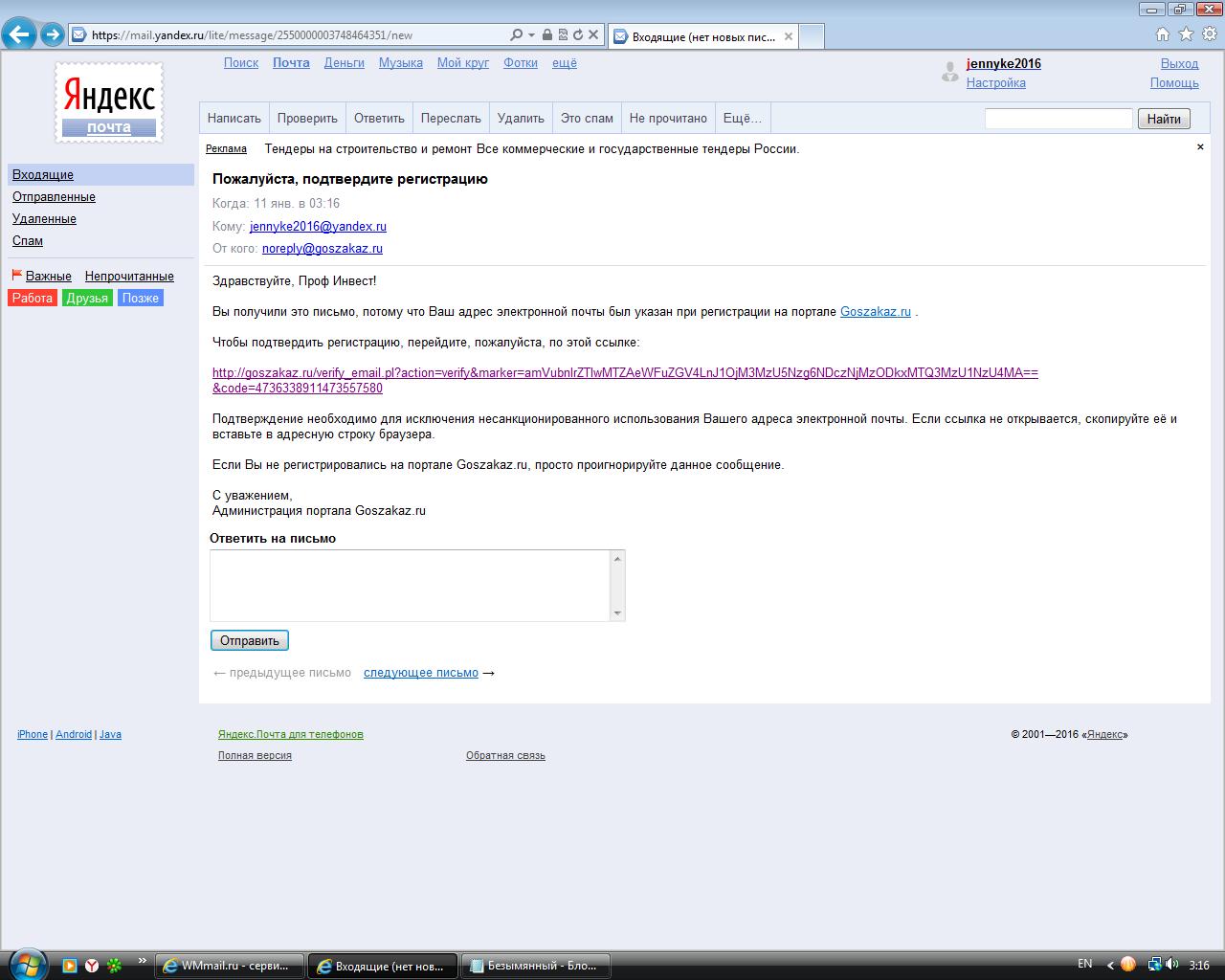
Task: Click Удалить to delete the message
Action: (521, 119)
